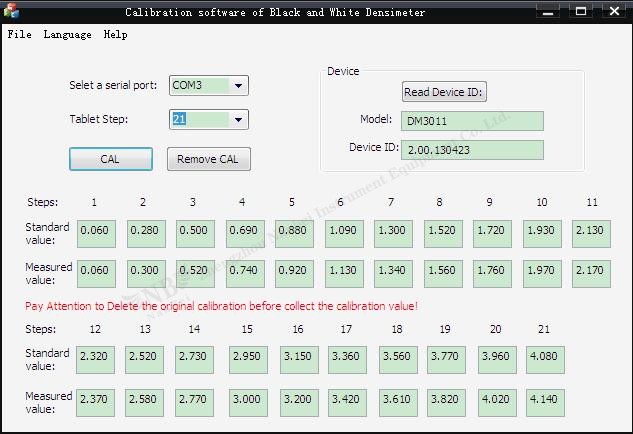Image resolution: width=633 pixels, height=434 pixels.
Task: Open the File menu
Action: [x=19, y=34]
